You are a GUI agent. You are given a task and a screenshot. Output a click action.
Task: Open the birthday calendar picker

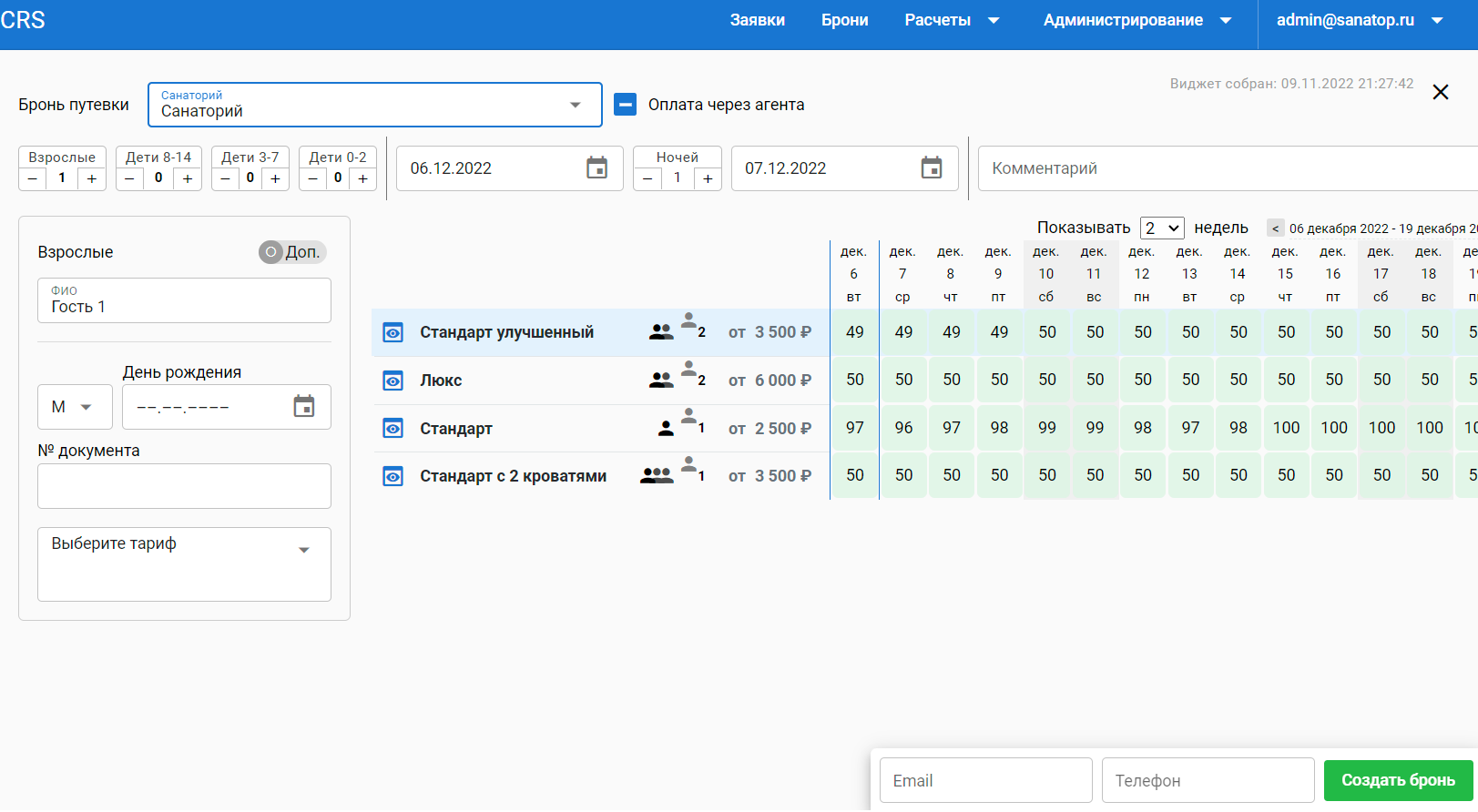304,407
